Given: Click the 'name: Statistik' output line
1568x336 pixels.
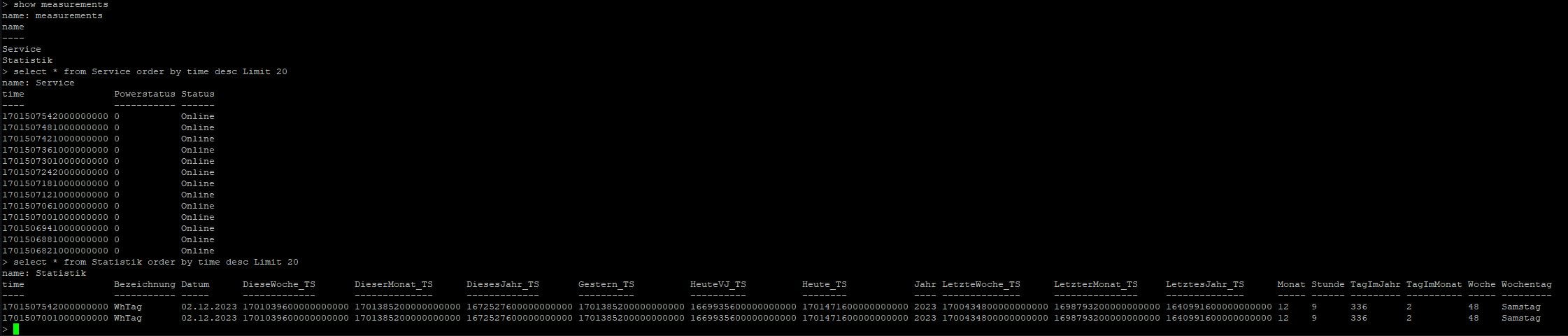Looking at the screenshot, I should [44, 273].
